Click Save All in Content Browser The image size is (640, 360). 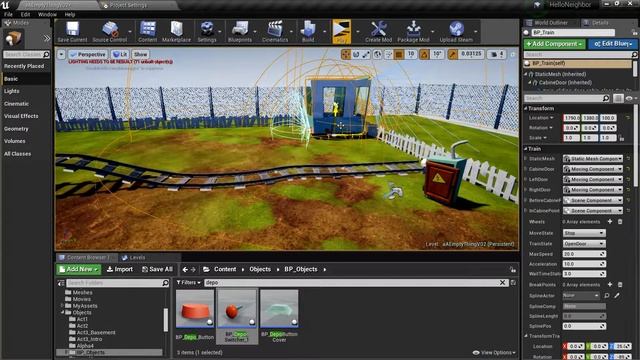157,269
